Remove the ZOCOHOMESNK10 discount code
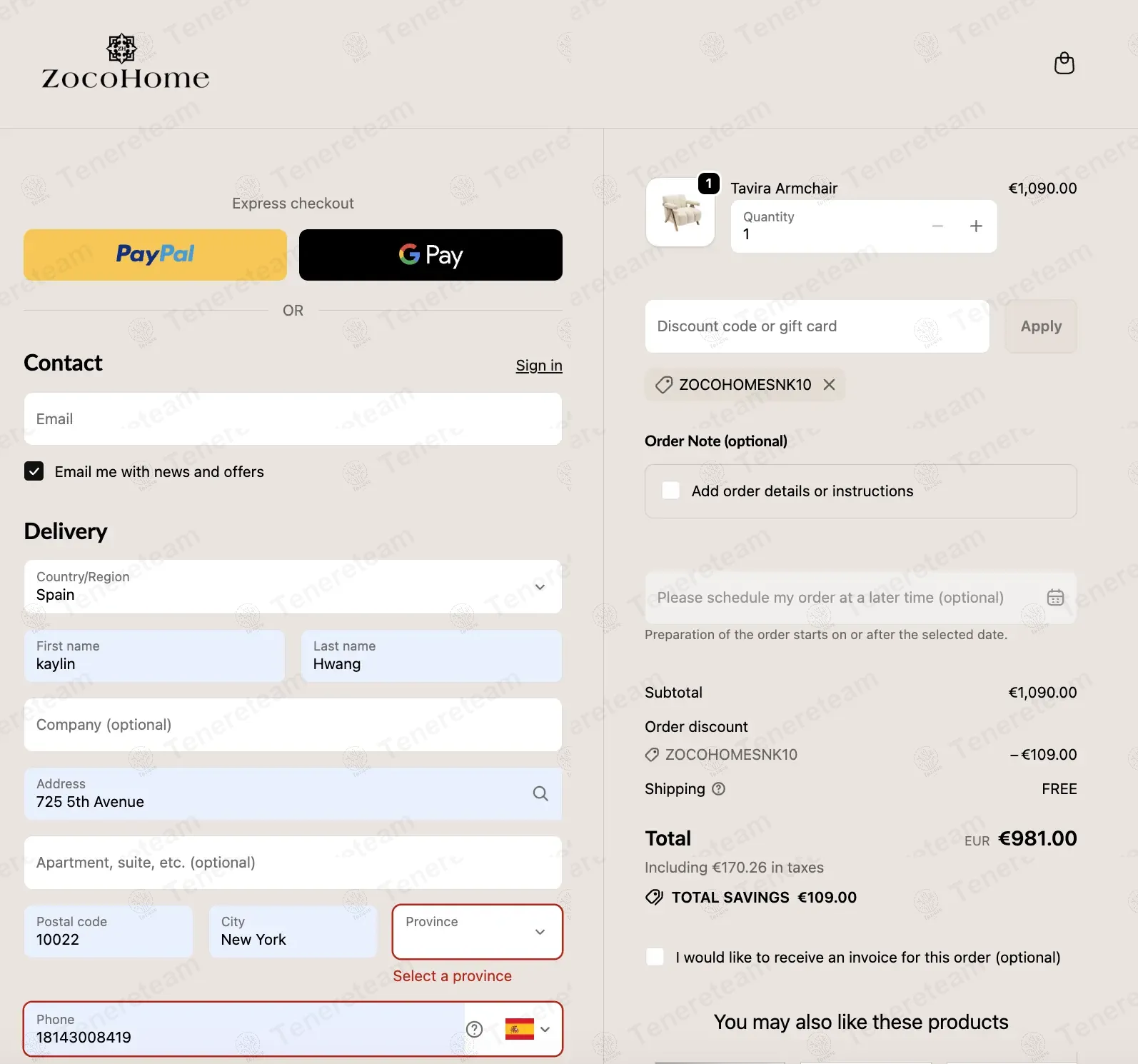 [x=829, y=385]
